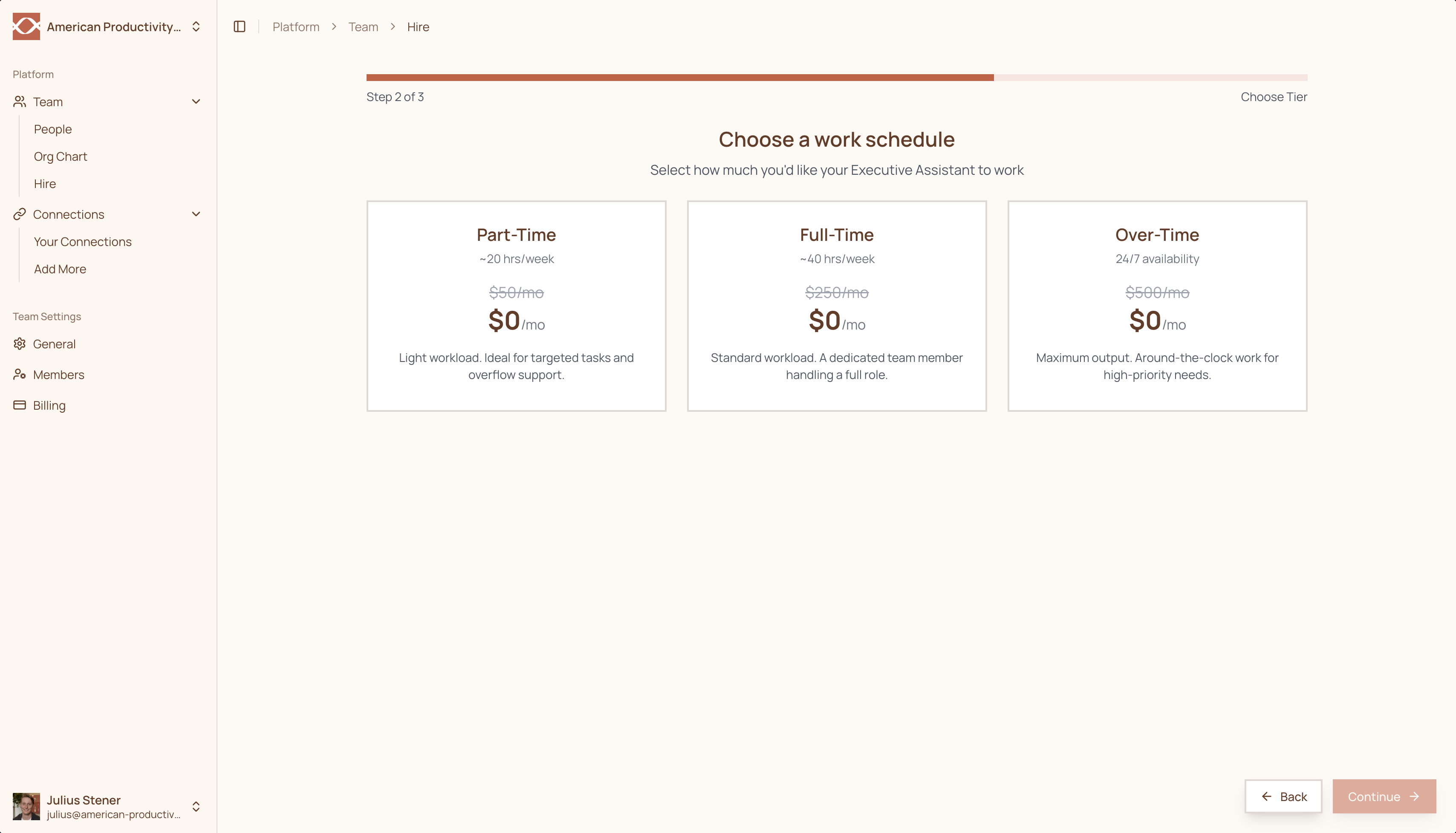Toggle the sidebar panel icon
Image resolution: width=1456 pixels, height=833 pixels.
click(x=240, y=27)
